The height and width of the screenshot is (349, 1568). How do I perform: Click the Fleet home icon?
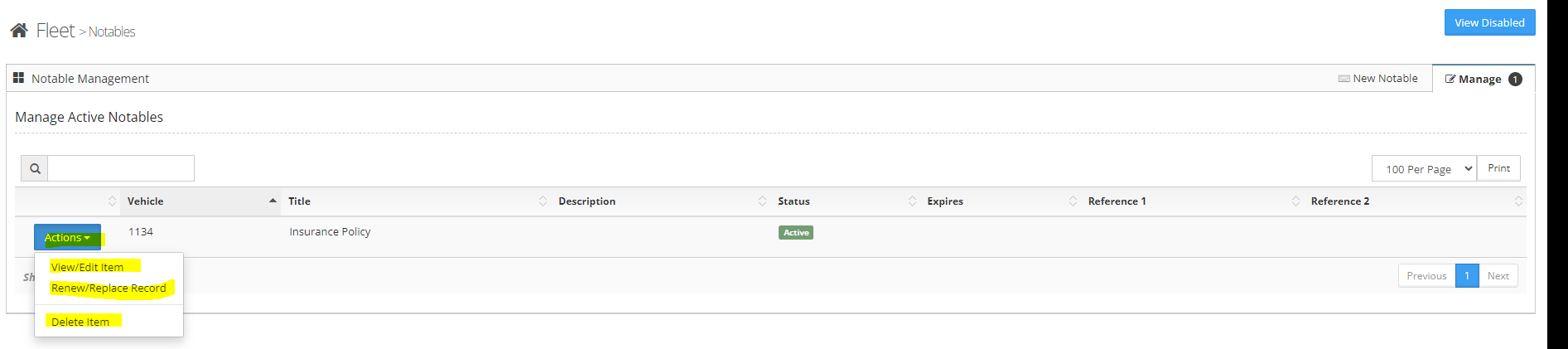click(x=19, y=31)
